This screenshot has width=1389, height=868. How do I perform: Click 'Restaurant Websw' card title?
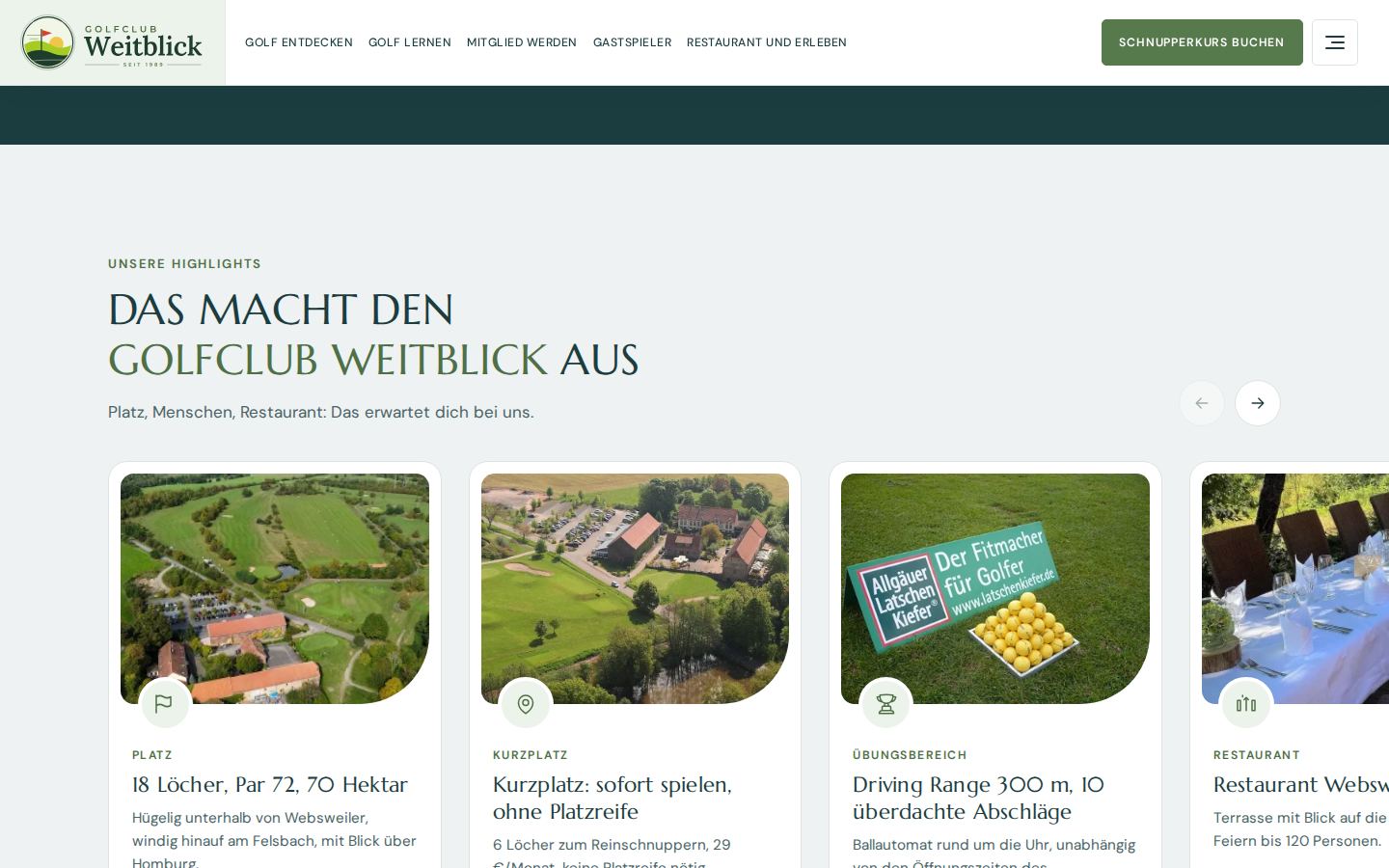1301,784
